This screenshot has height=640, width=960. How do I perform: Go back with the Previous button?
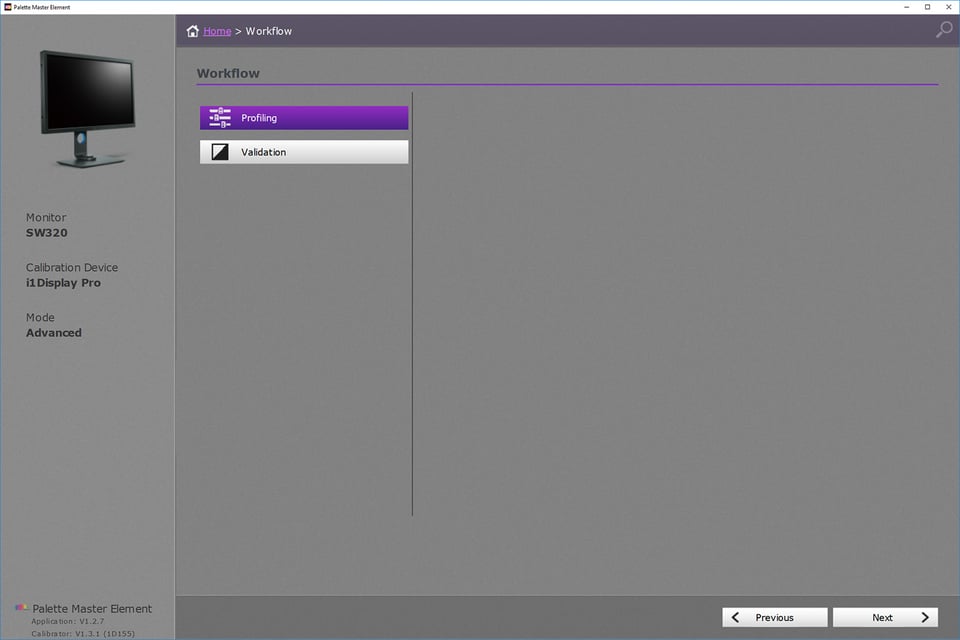pyautogui.click(x=774, y=617)
